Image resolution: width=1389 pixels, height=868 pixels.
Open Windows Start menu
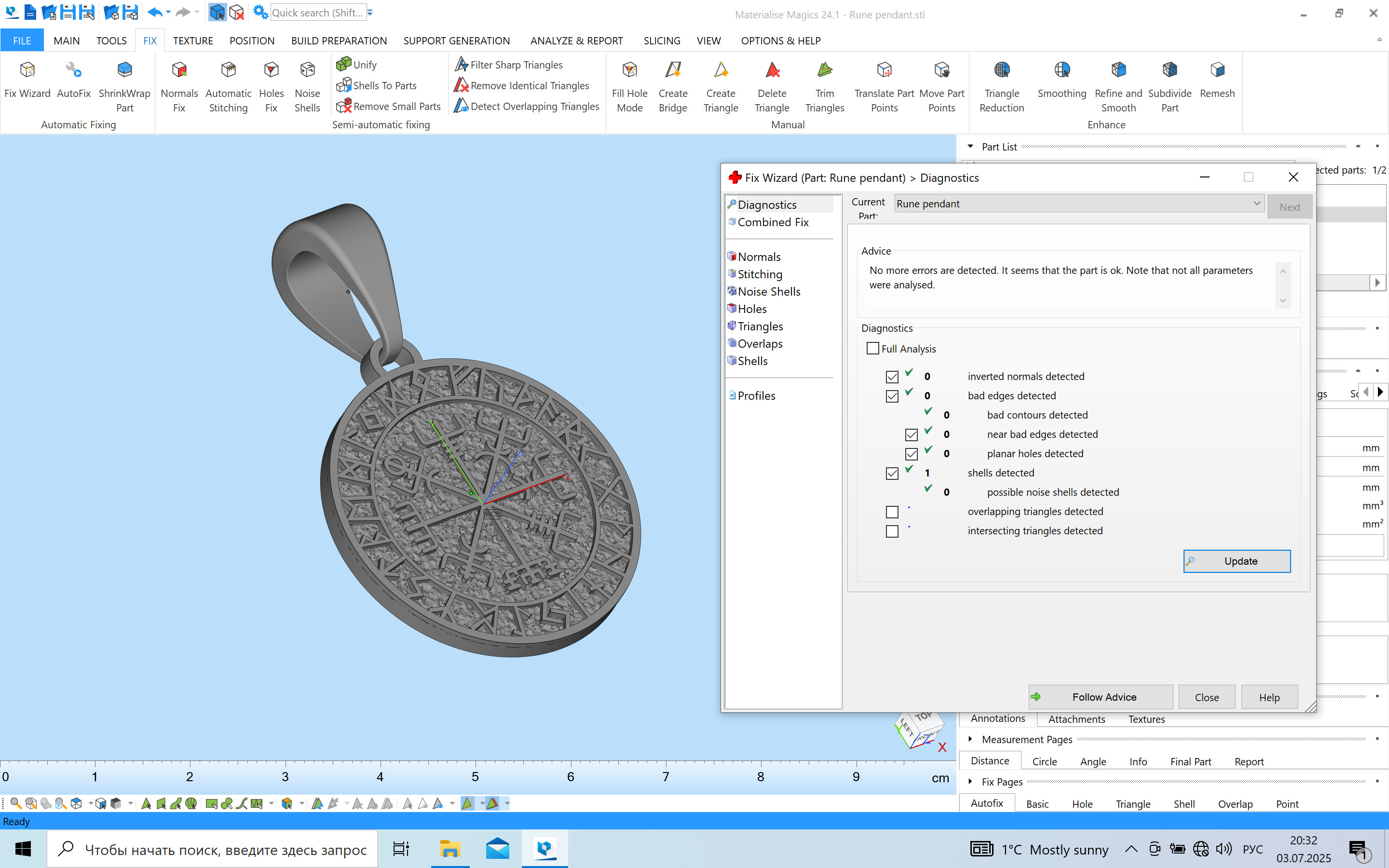(x=23, y=849)
